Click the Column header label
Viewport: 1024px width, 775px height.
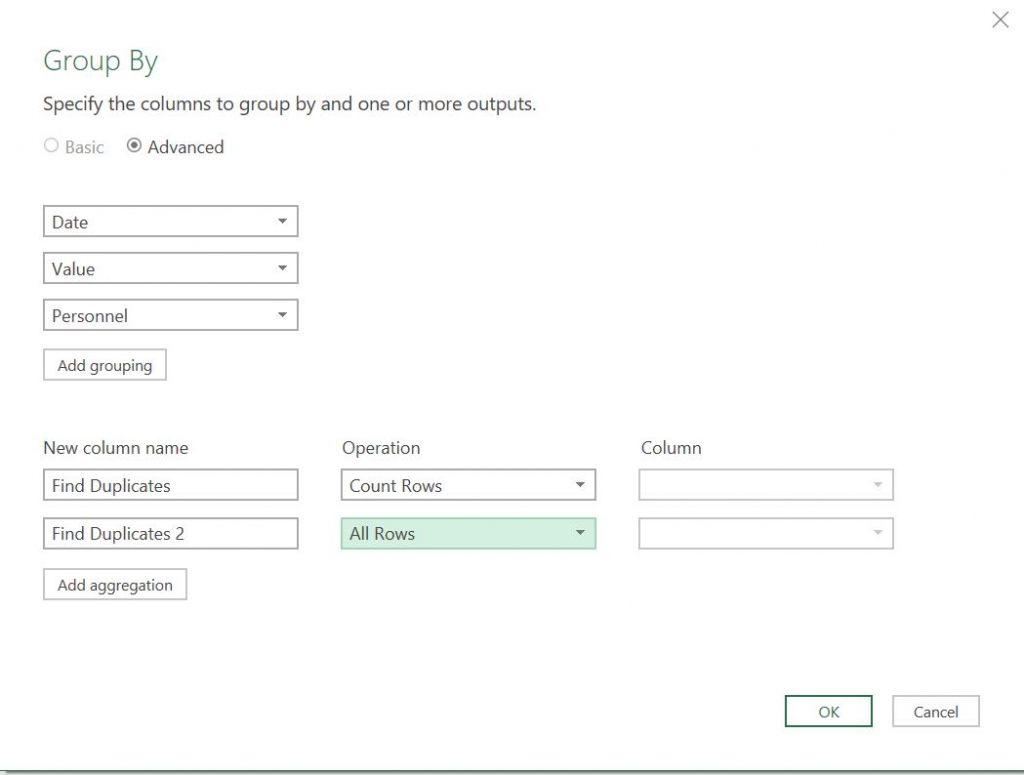coord(671,448)
